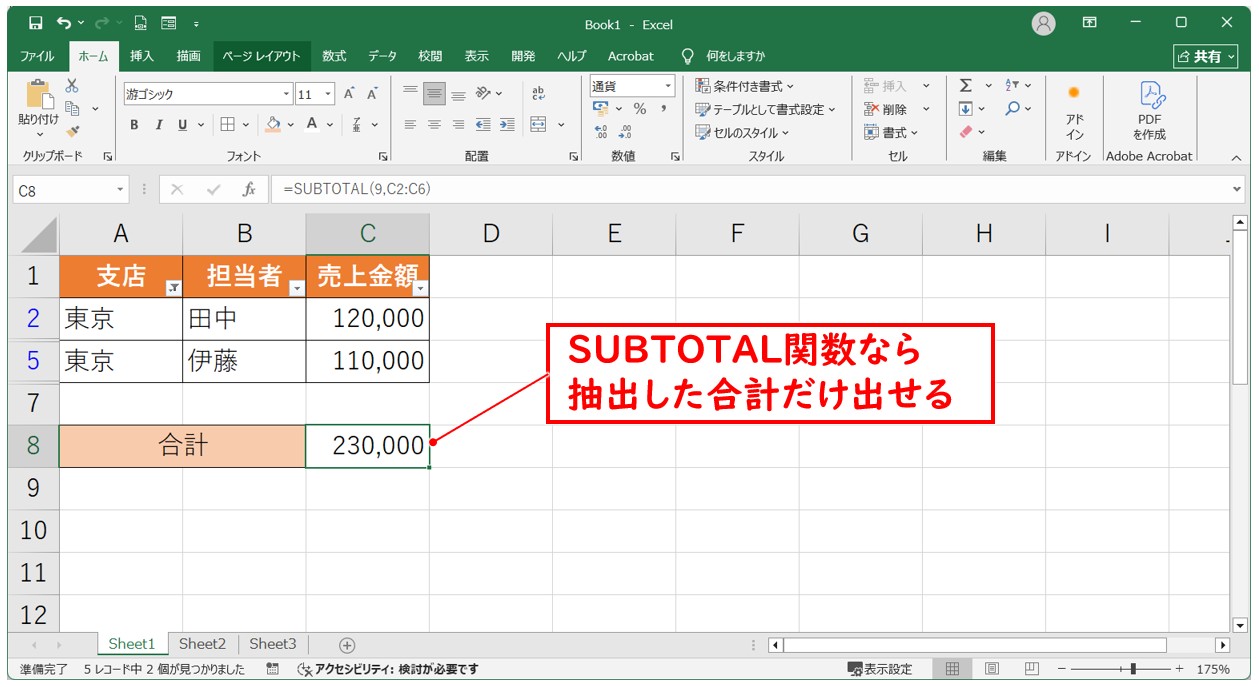Click the AutoSum sigma icon
The image size is (1259, 687).
(x=965, y=86)
